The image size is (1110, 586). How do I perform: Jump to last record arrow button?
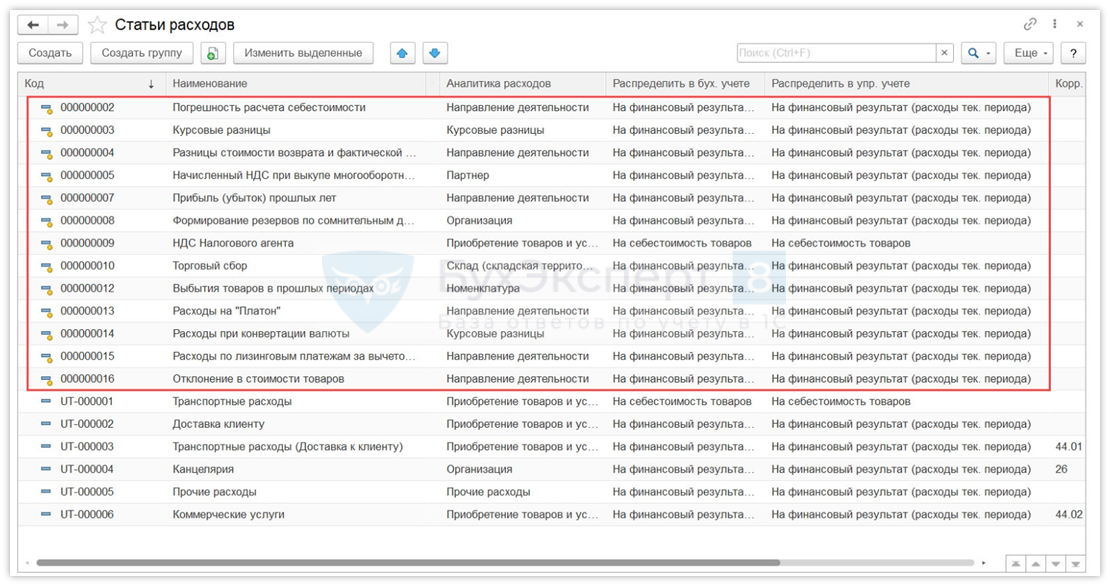click(1075, 564)
